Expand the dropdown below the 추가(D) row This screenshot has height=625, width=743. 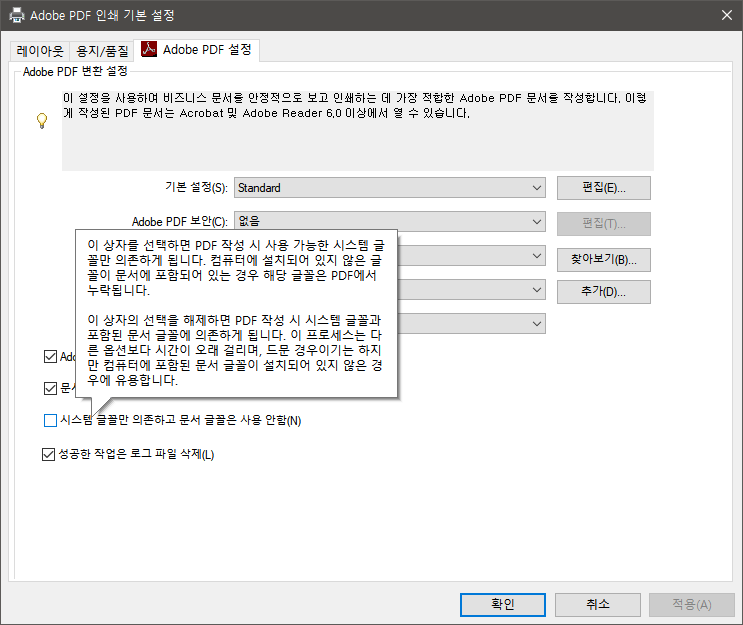[471, 324]
